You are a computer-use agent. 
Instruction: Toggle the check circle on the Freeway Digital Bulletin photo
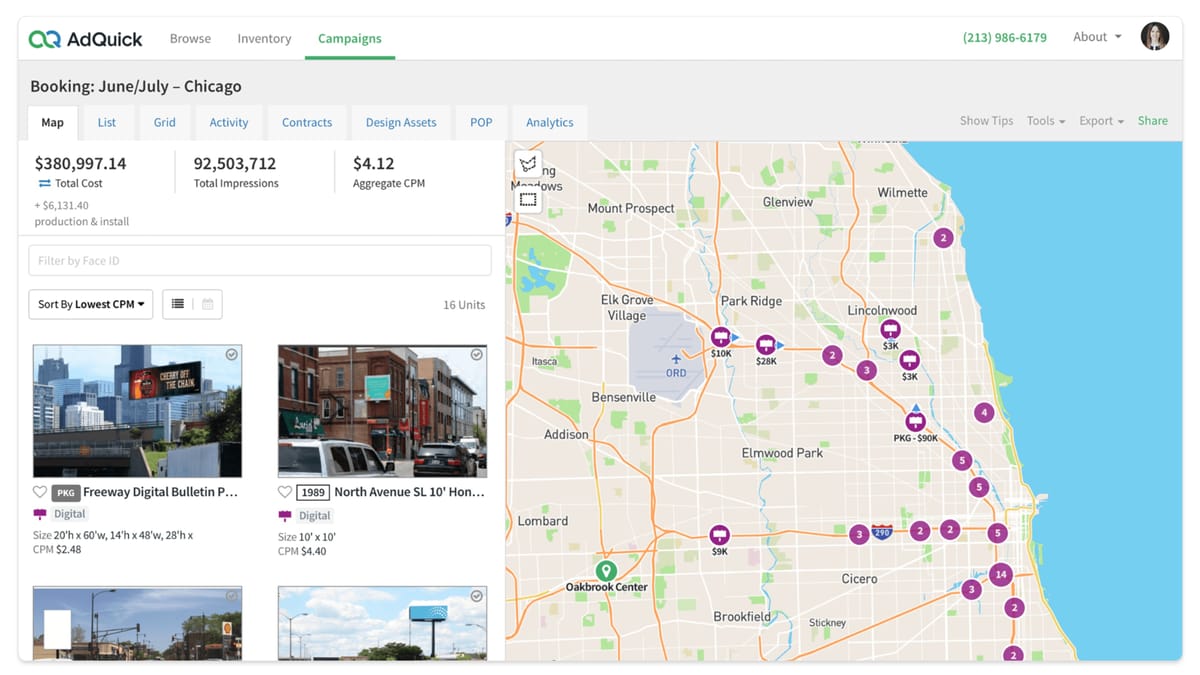pos(232,355)
